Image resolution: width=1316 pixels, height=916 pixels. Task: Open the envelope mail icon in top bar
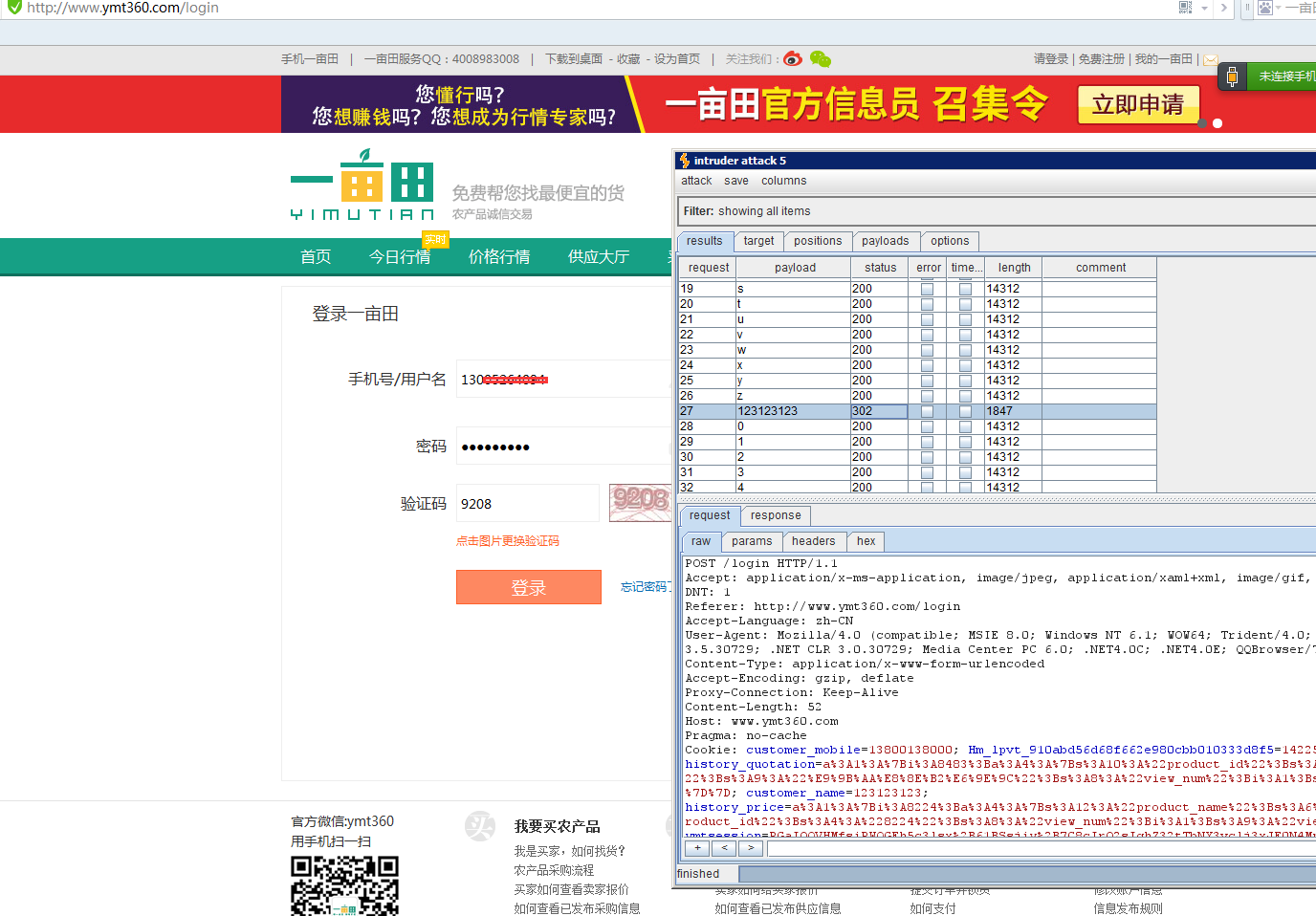click(1210, 59)
